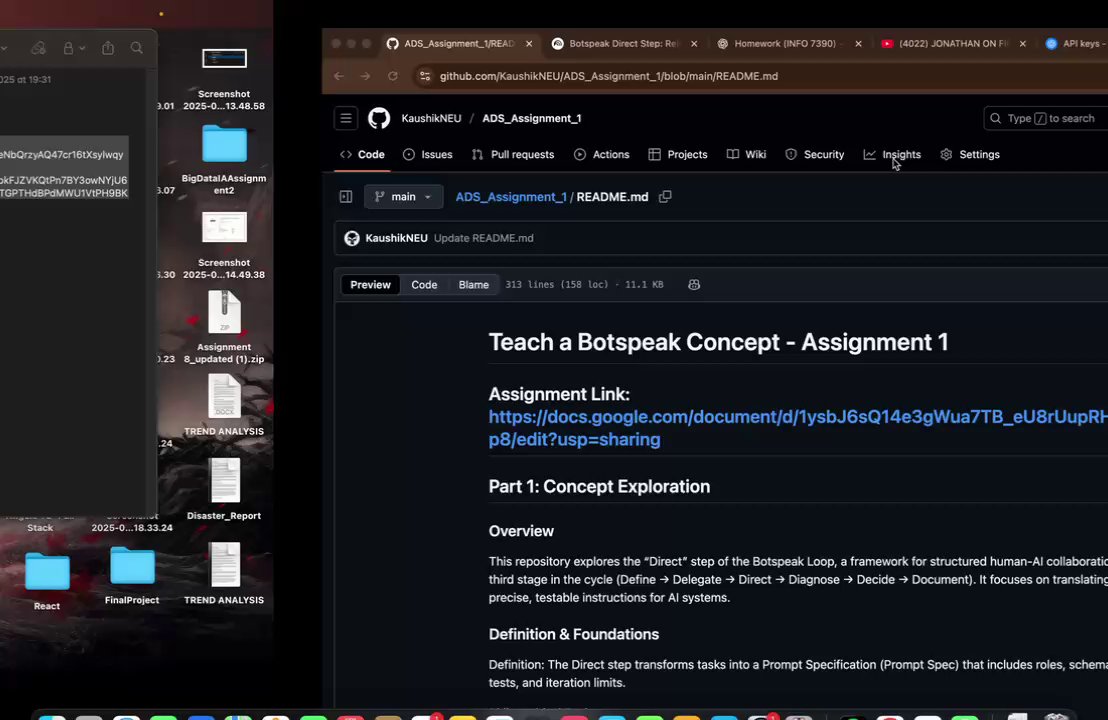Open the Pull requests tab
The width and height of the screenshot is (1108, 720).
513,154
